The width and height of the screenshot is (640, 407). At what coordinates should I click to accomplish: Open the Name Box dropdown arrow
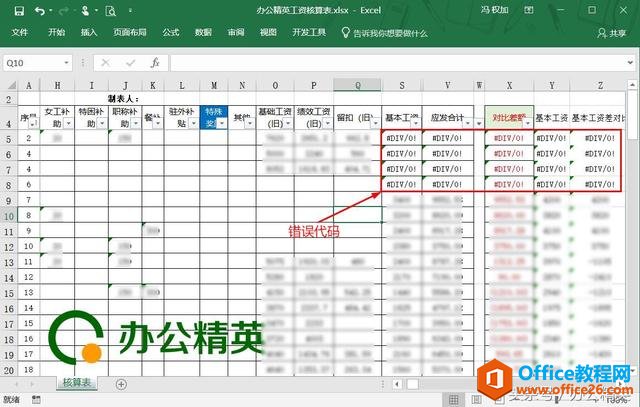(66, 63)
